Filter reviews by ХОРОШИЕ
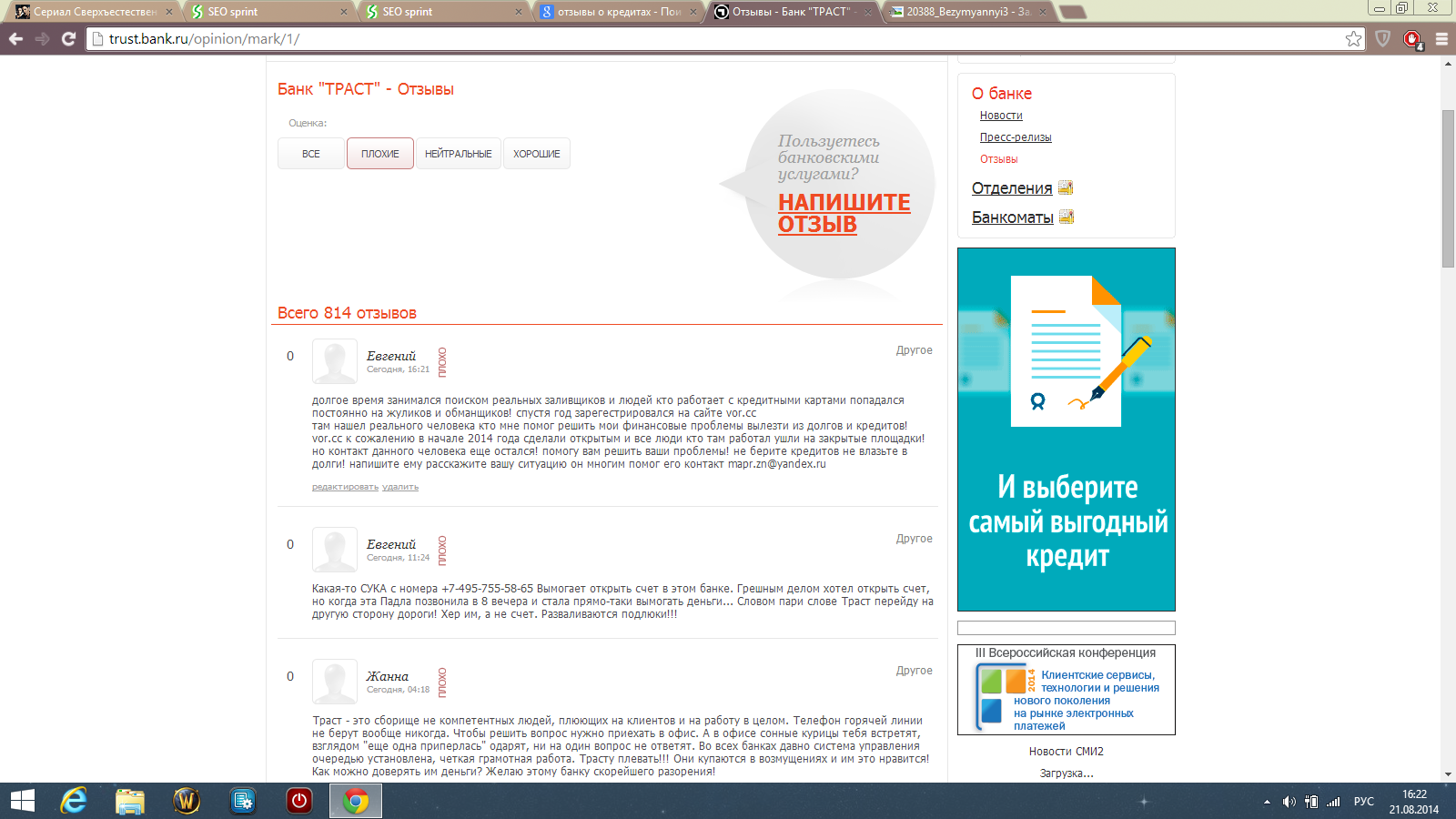This screenshot has height=819, width=1456. (537, 154)
